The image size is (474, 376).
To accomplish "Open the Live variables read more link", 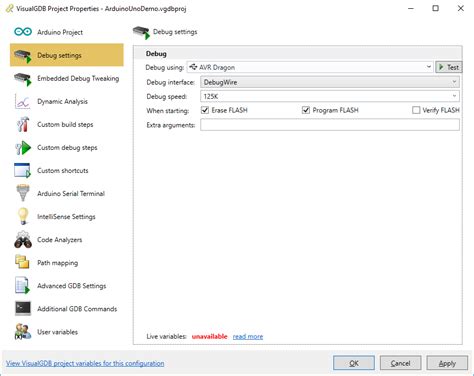I will pos(248,336).
